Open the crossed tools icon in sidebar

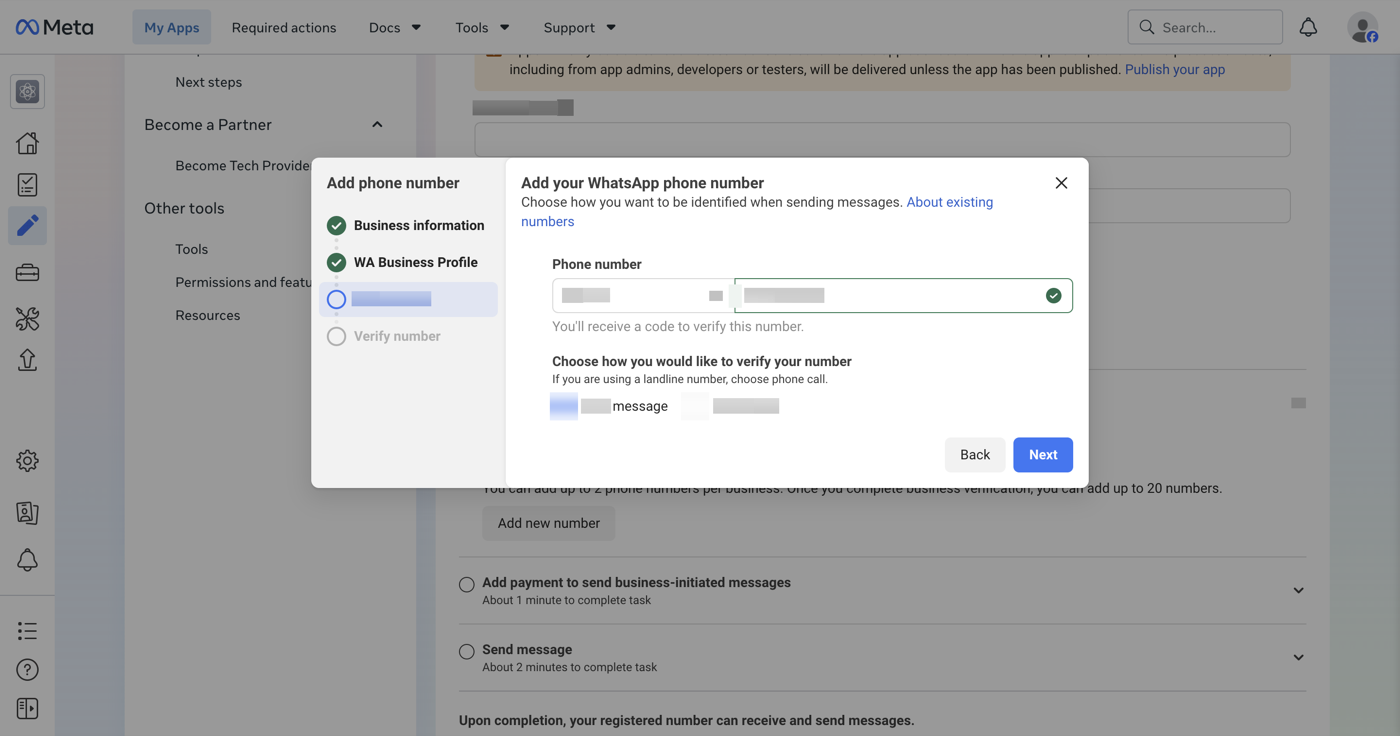tap(27, 319)
